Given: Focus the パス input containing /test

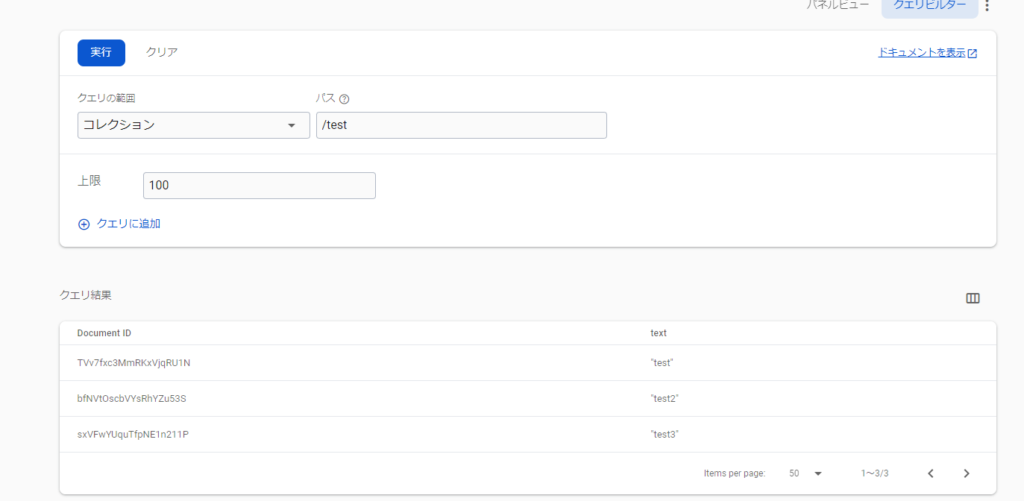Looking at the screenshot, I should tap(461, 125).
